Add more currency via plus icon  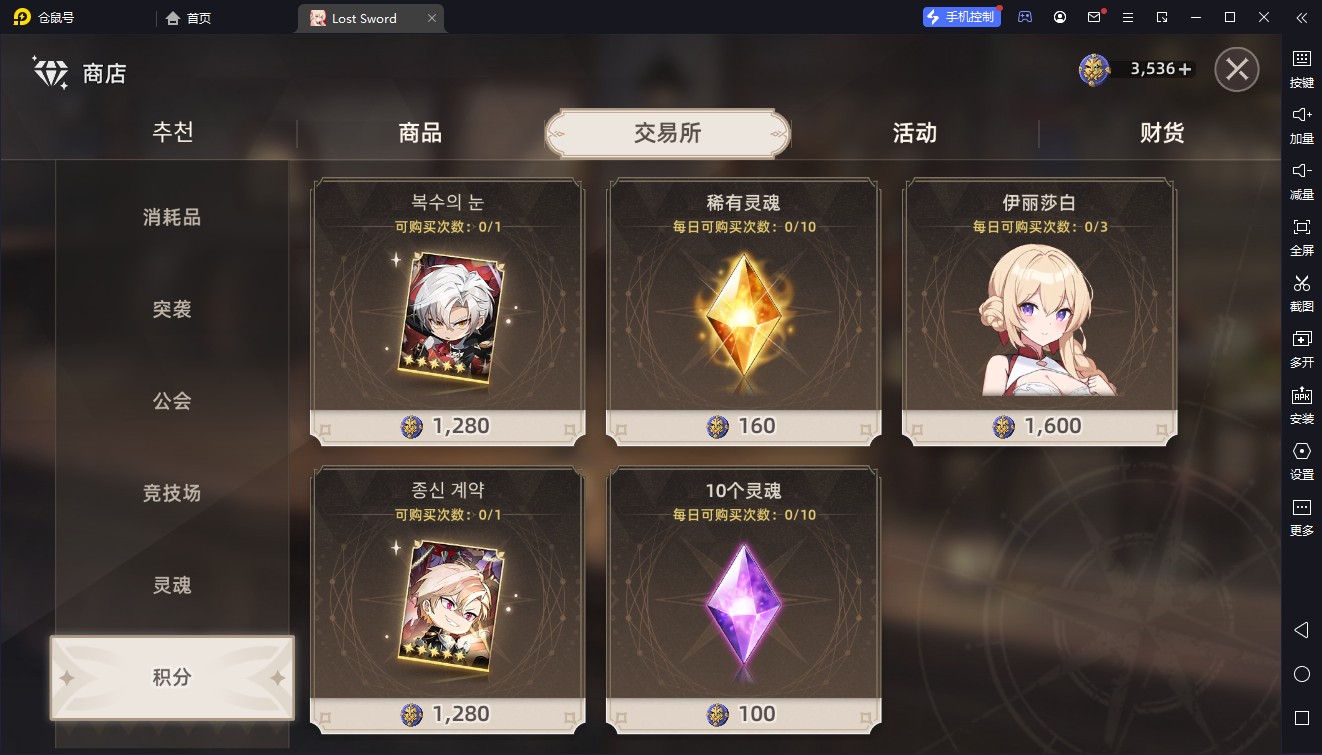pos(1185,69)
